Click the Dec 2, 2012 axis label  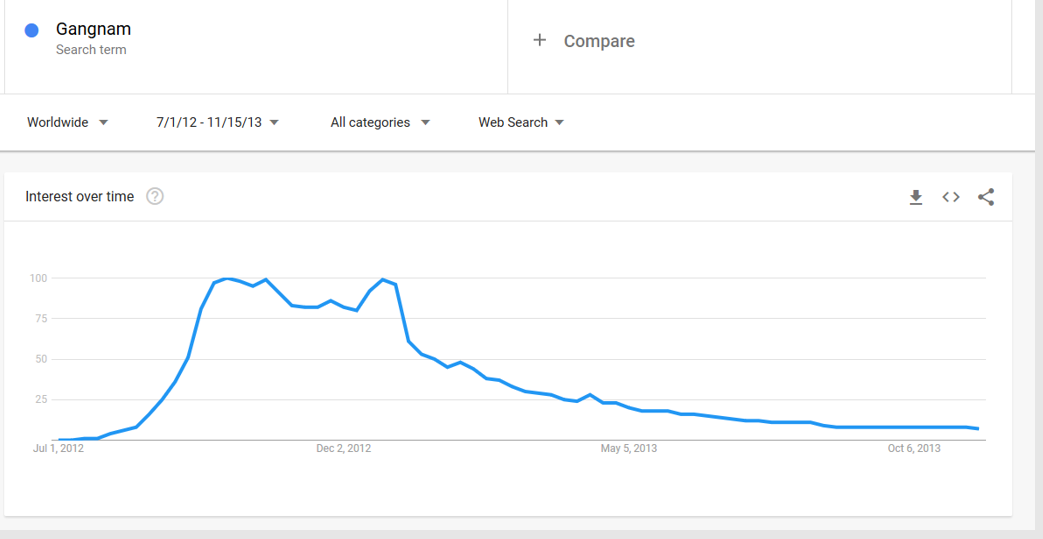pyautogui.click(x=343, y=448)
